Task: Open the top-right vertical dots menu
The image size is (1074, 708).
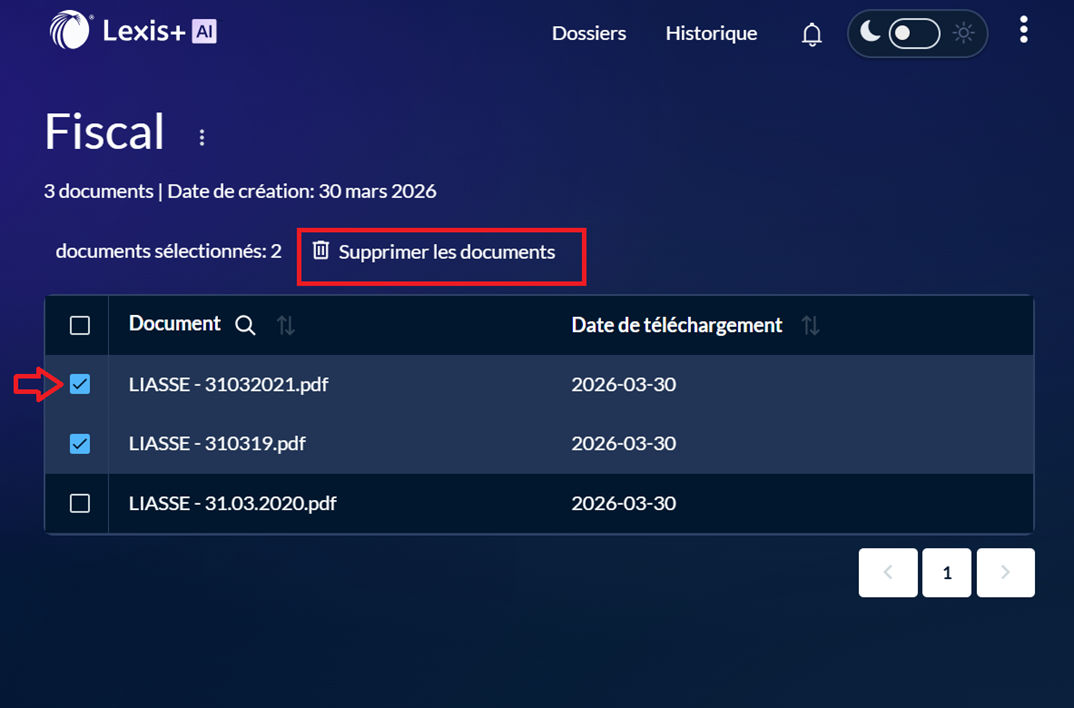Action: [x=1023, y=30]
